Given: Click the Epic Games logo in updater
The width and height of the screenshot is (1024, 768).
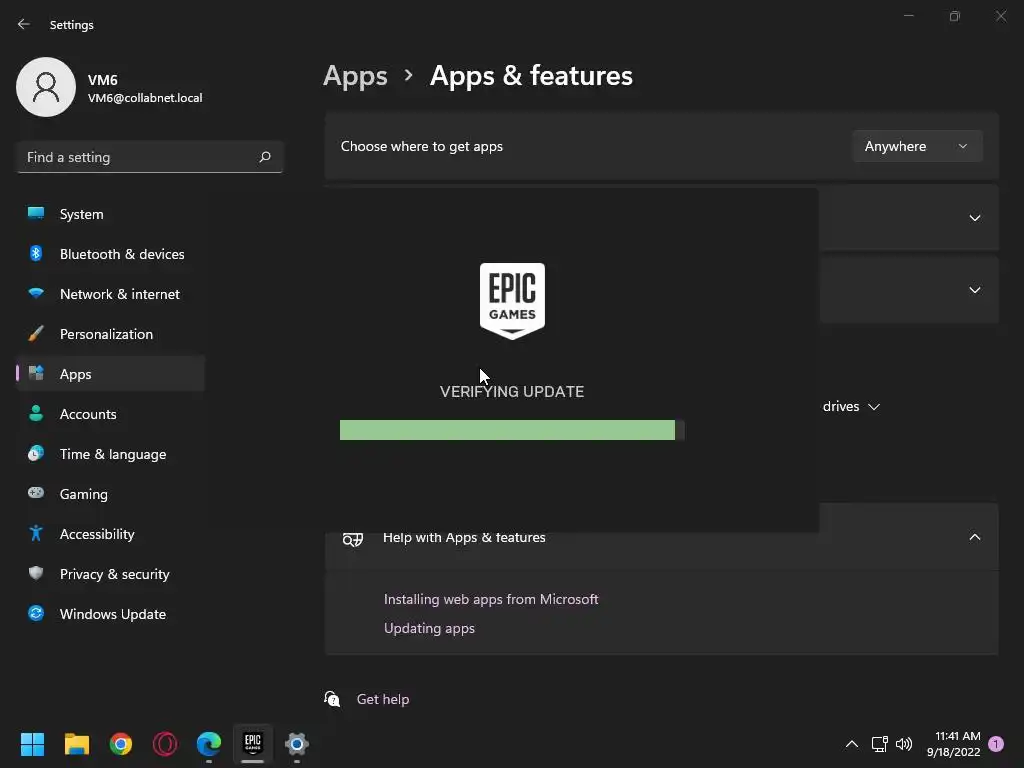Looking at the screenshot, I should tap(512, 301).
